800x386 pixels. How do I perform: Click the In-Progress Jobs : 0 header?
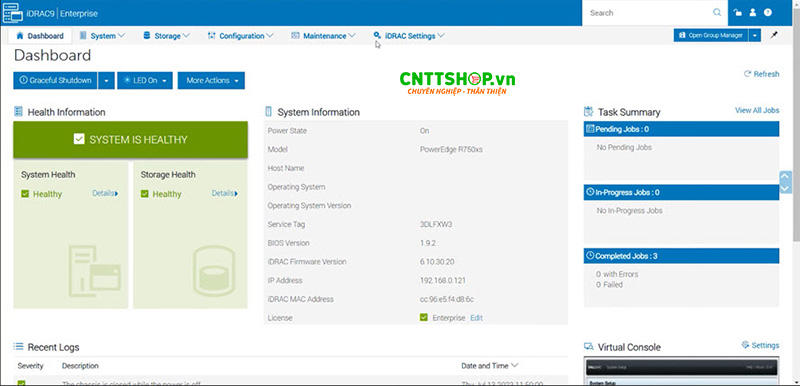click(681, 192)
